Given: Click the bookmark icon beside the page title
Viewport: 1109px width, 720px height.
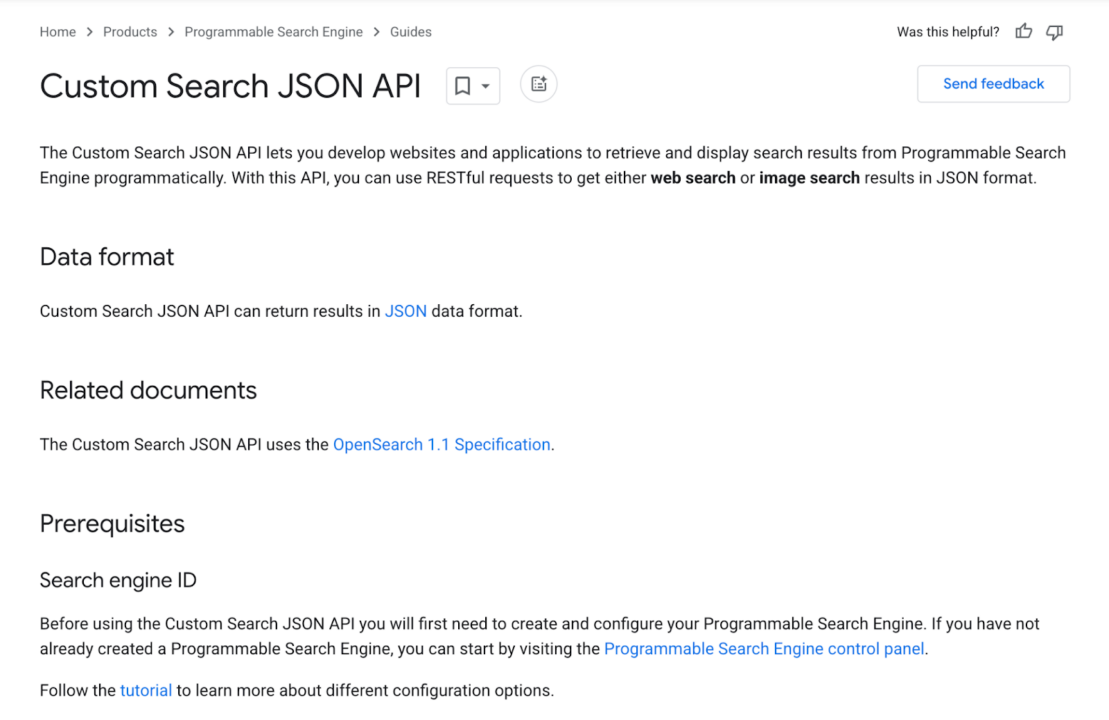Looking at the screenshot, I should pyautogui.click(x=462, y=86).
